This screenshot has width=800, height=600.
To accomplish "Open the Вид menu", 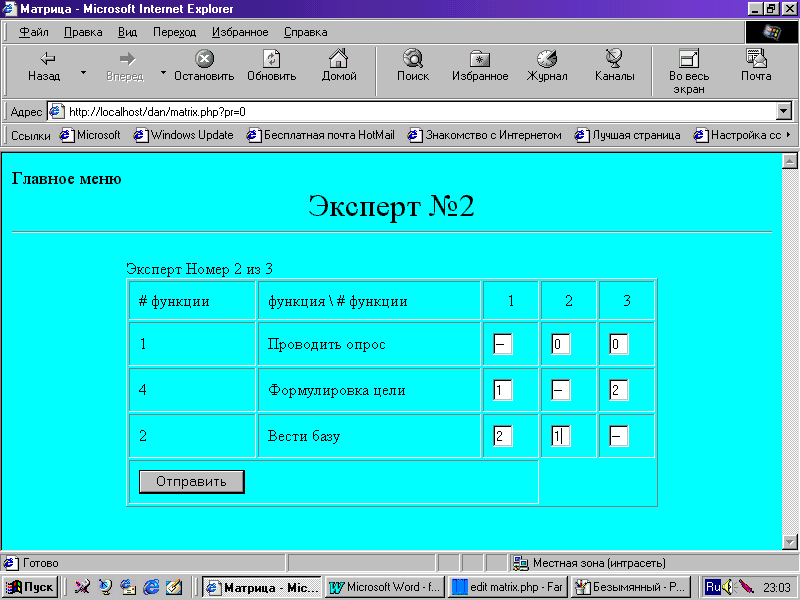I will tap(128, 32).
